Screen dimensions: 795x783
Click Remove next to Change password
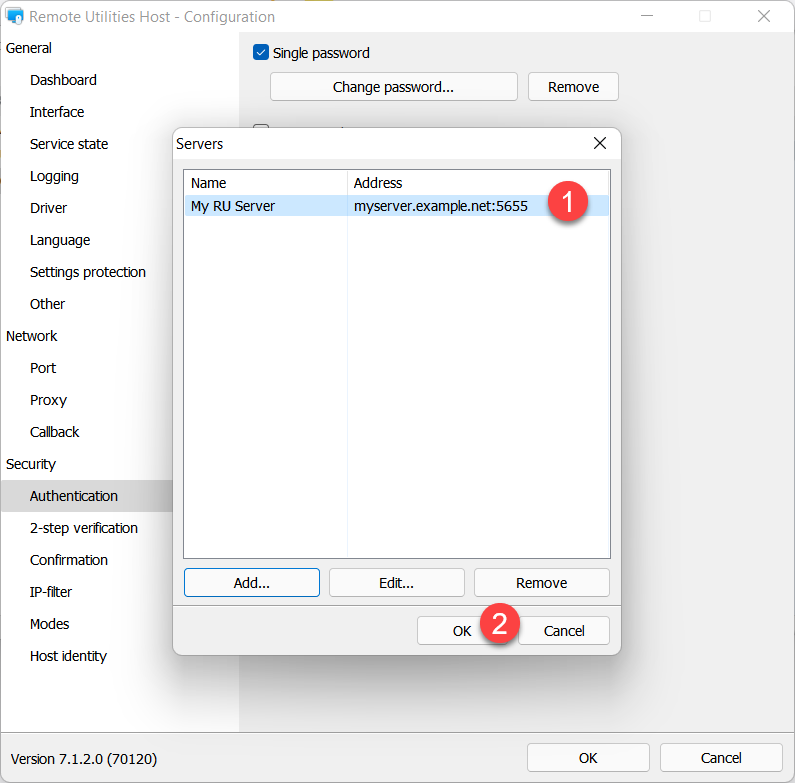click(x=573, y=87)
